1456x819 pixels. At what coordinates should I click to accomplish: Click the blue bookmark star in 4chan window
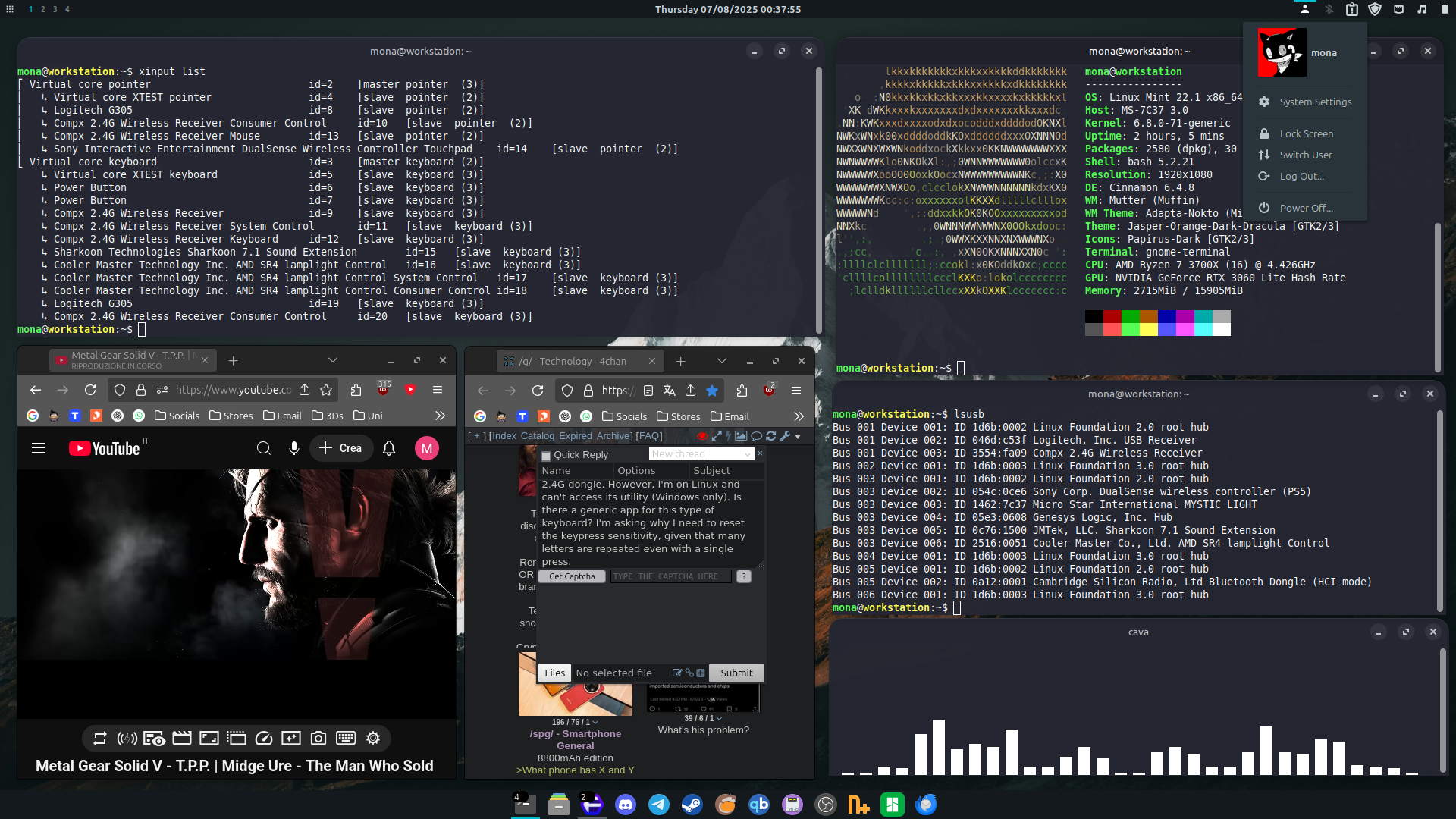tap(712, 391)
